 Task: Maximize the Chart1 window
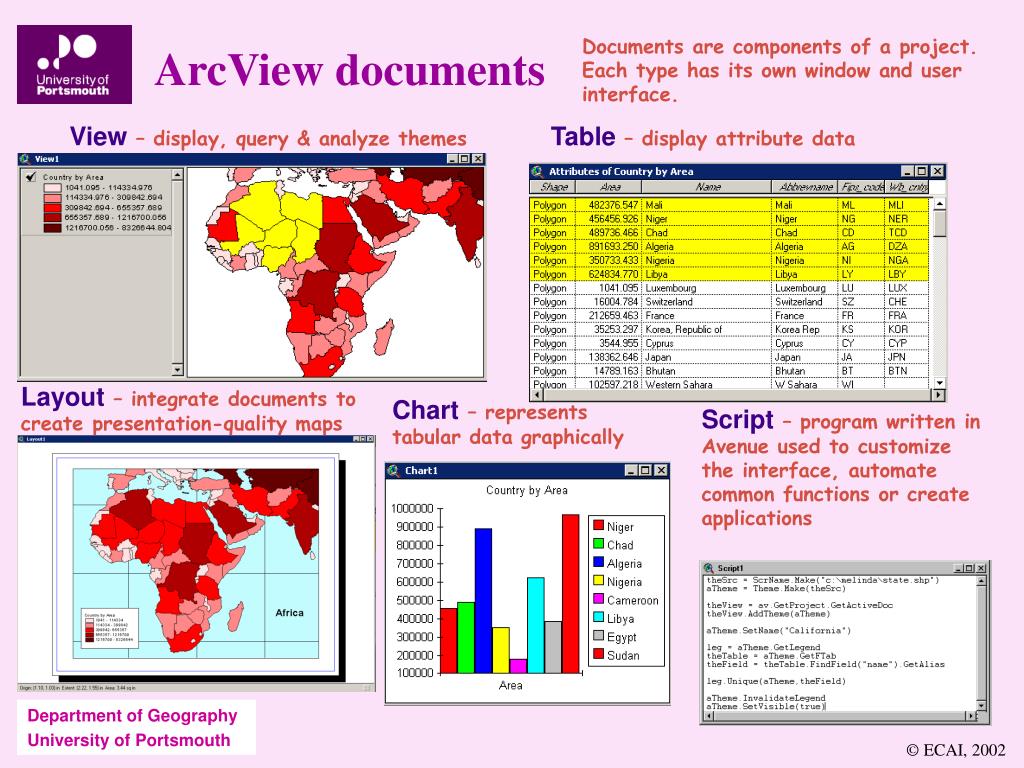click(x=645, y=470)
